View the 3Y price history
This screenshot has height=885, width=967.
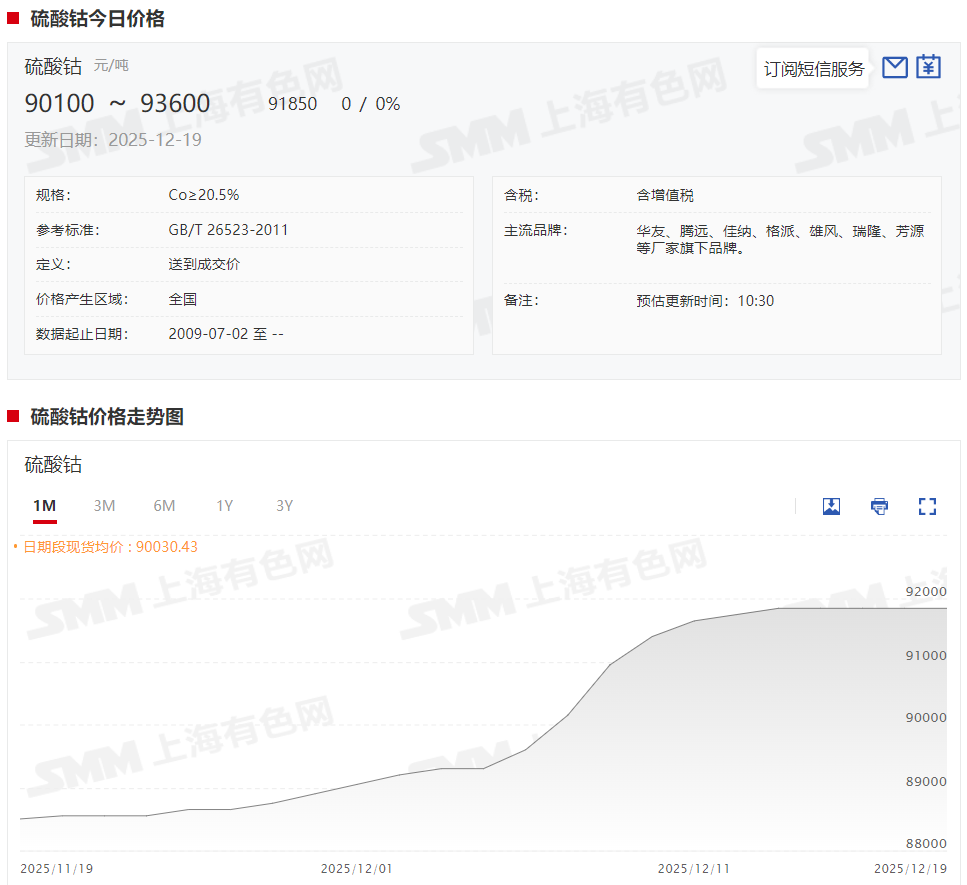(284, 506)
